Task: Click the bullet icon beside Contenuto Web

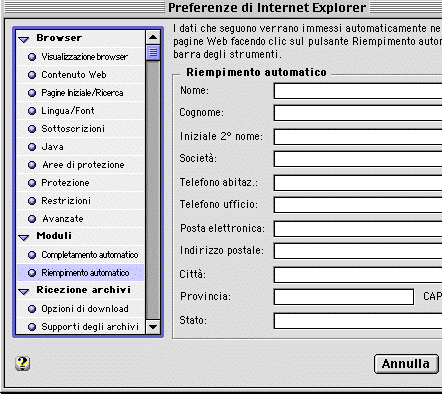Action: pos(32,75)
